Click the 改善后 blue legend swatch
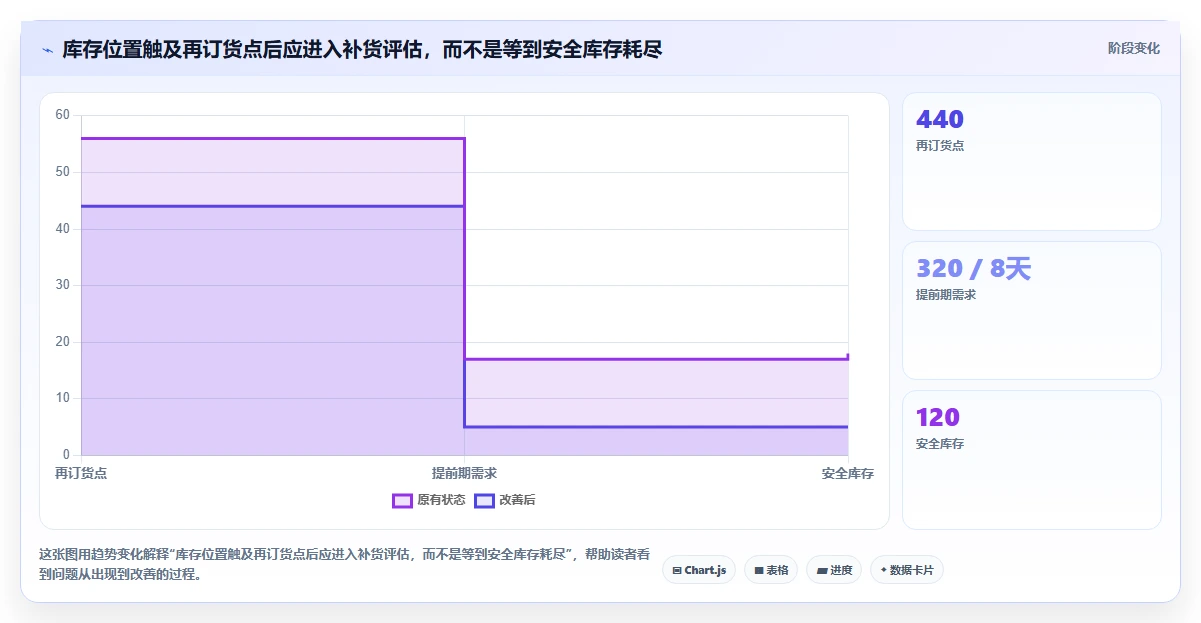 (x=484, y=500)
